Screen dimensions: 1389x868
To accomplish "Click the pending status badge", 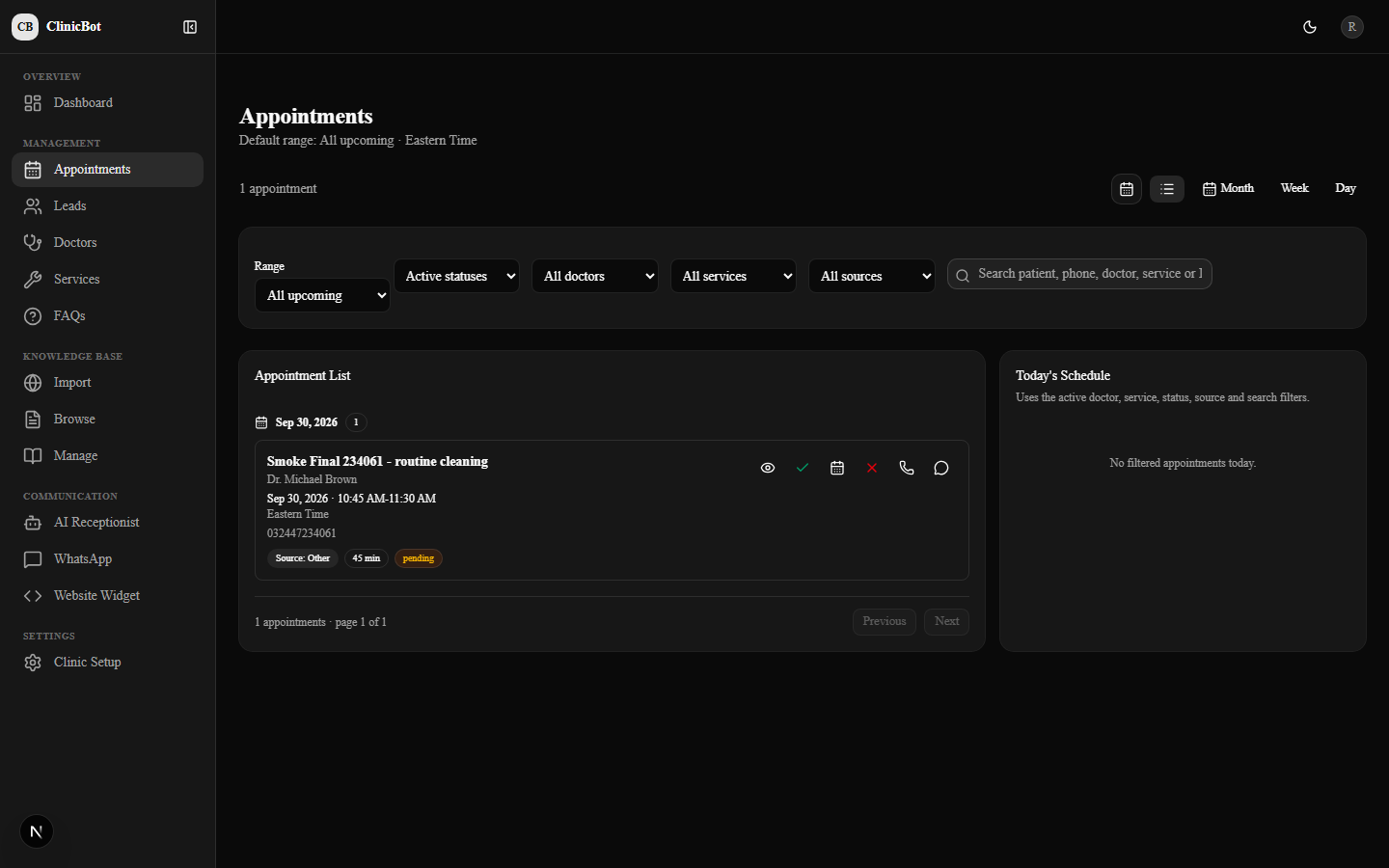I will 419,558.
